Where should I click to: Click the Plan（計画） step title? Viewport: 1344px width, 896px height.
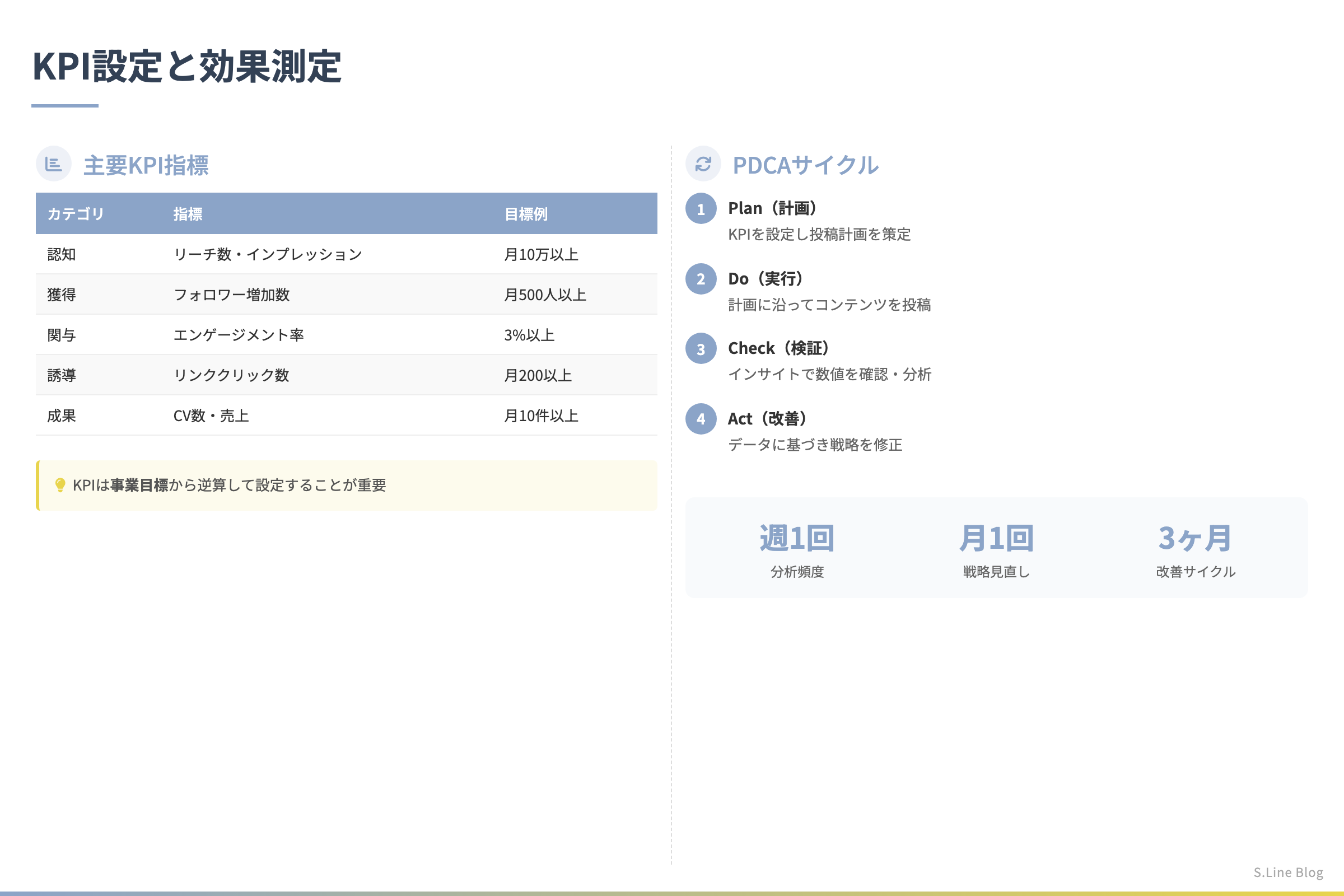772,208
